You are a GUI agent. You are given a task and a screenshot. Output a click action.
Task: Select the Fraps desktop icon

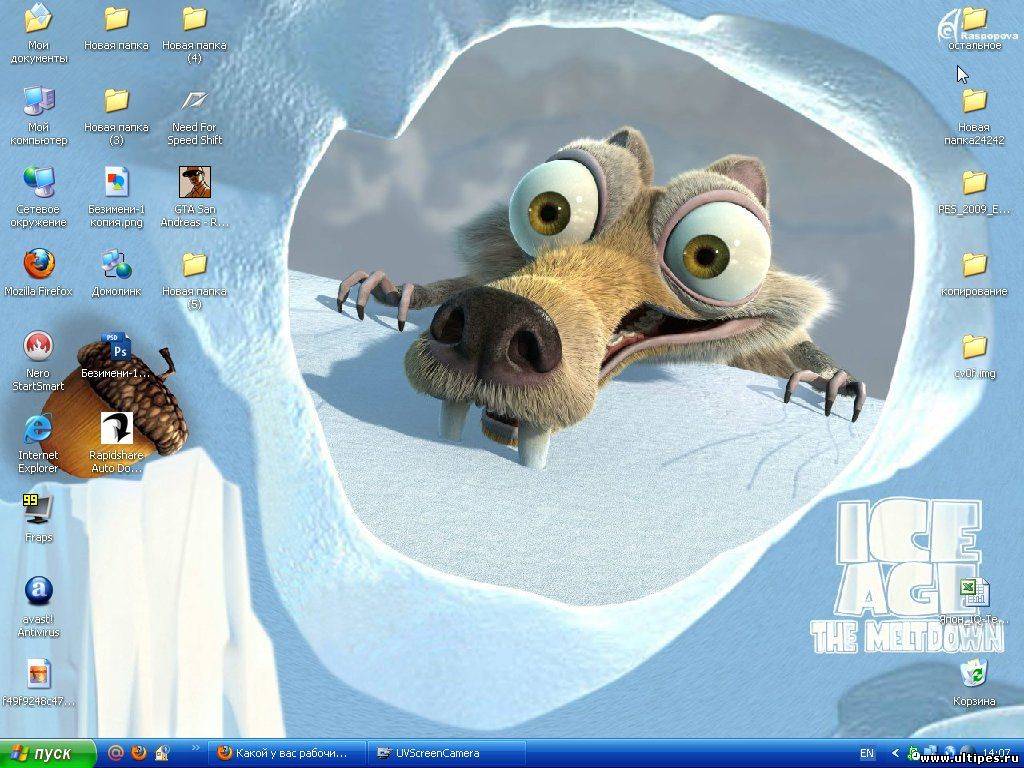(38, 509)
